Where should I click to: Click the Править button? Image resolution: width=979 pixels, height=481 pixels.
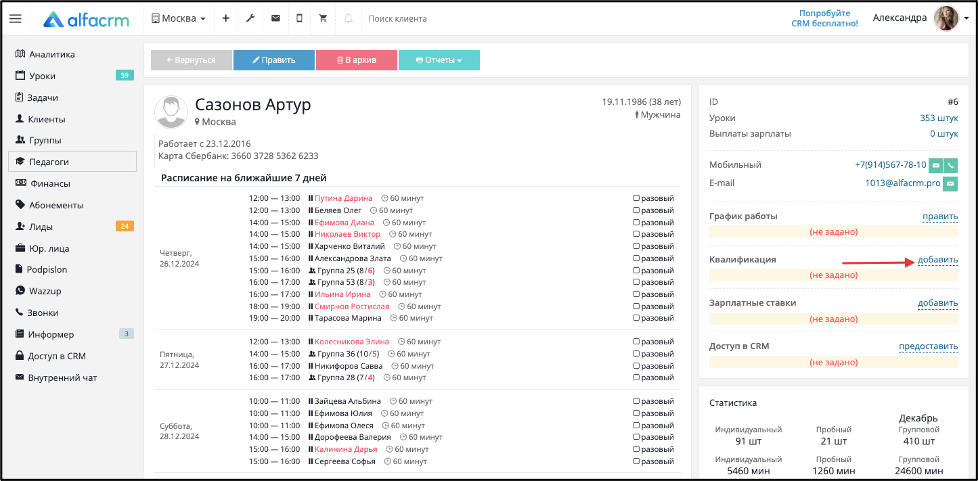click(x=273, y=61)
